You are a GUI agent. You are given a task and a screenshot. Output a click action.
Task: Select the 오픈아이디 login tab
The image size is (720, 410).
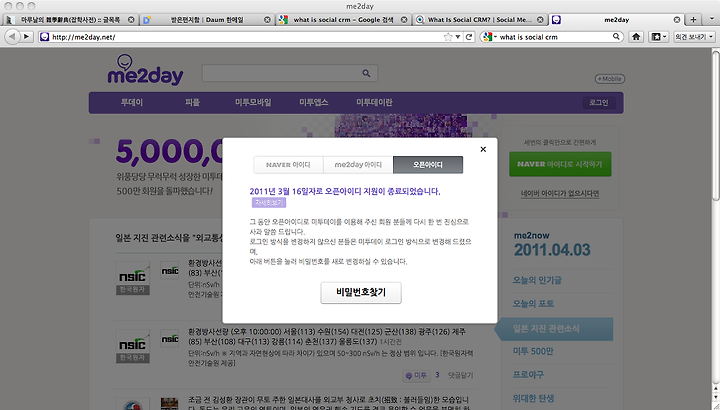pos(428,165)
